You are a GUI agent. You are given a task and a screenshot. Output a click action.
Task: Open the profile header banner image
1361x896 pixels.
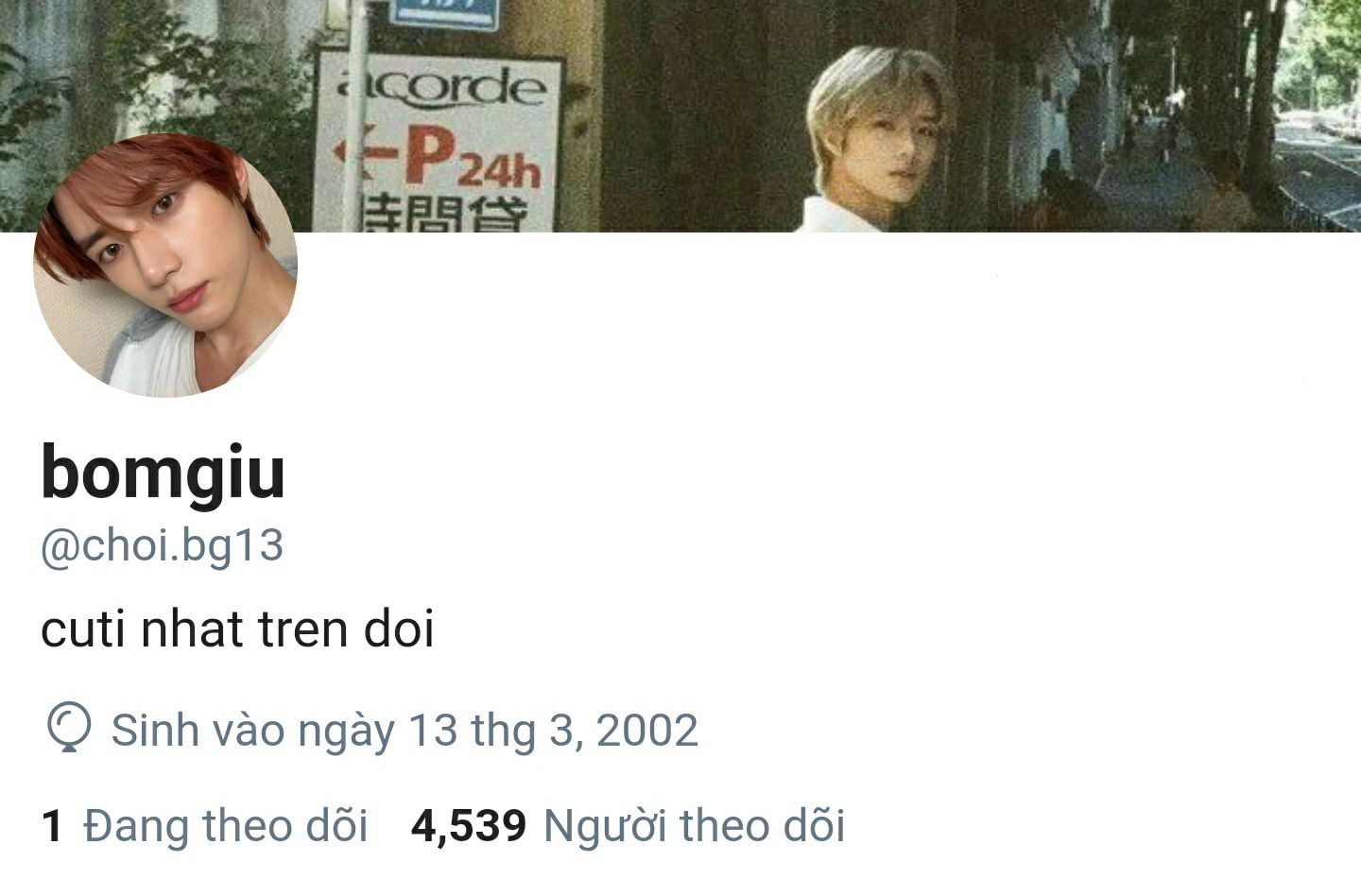click(680, 115)
